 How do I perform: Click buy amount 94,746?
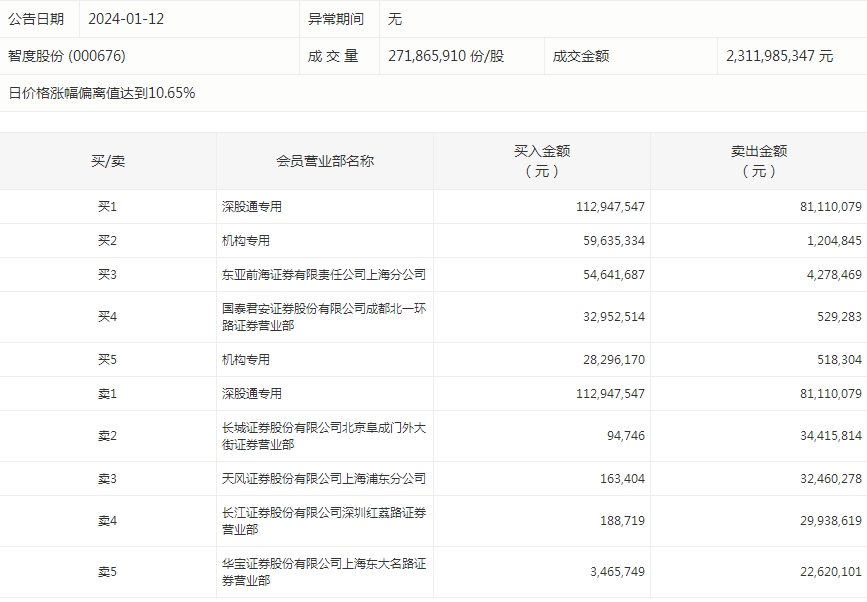[x=626, y=436]
